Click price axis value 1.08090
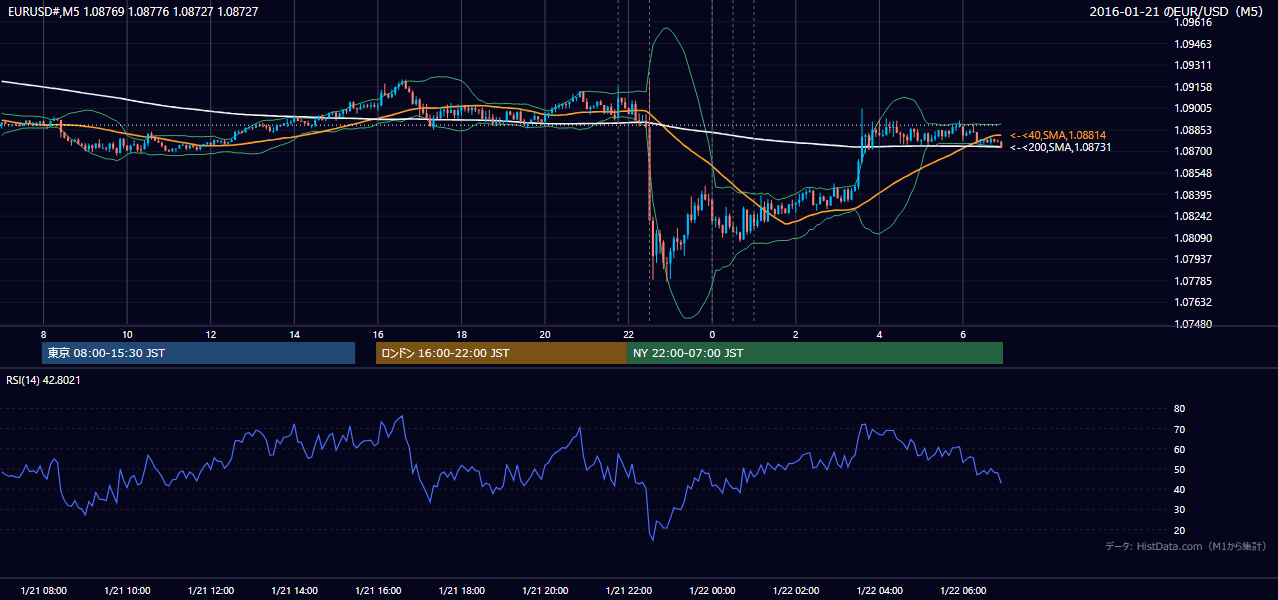Viewport: 1278px width, 600px height. pyautogui.click(x=1192, y=238)
